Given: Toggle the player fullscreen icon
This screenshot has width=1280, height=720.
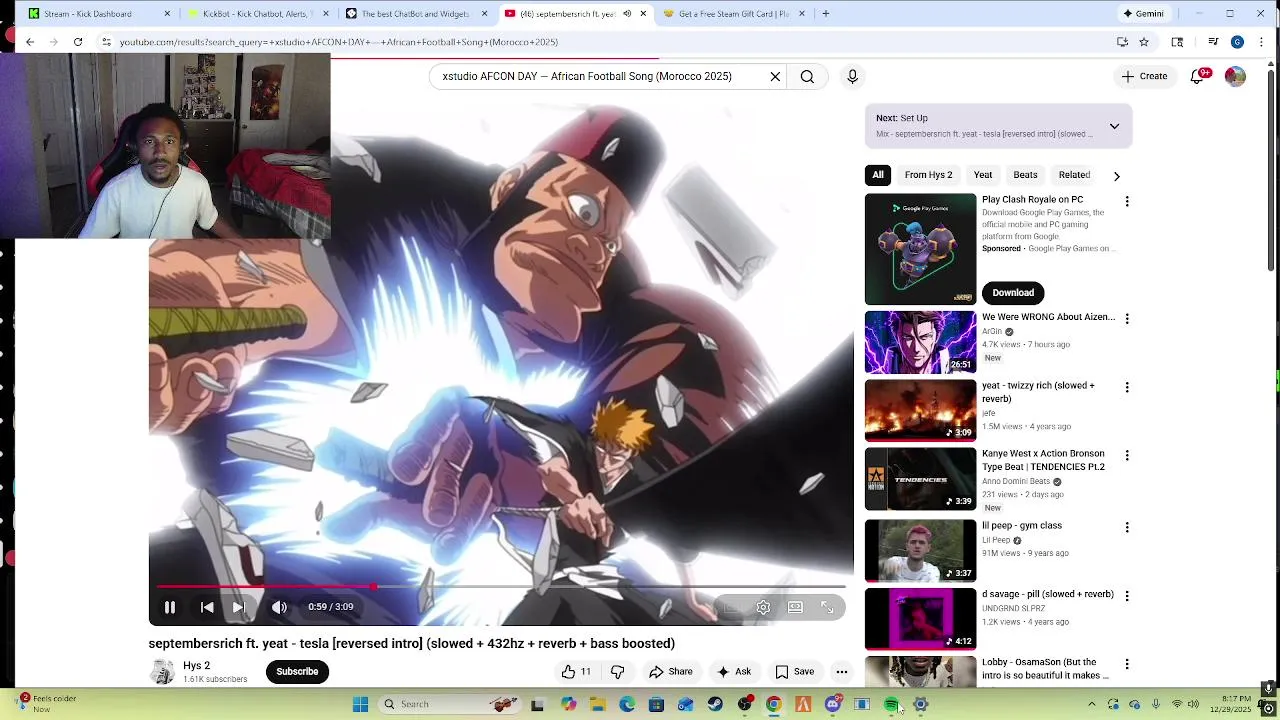Looking at the screenshot, I should [x=827, y=607].
